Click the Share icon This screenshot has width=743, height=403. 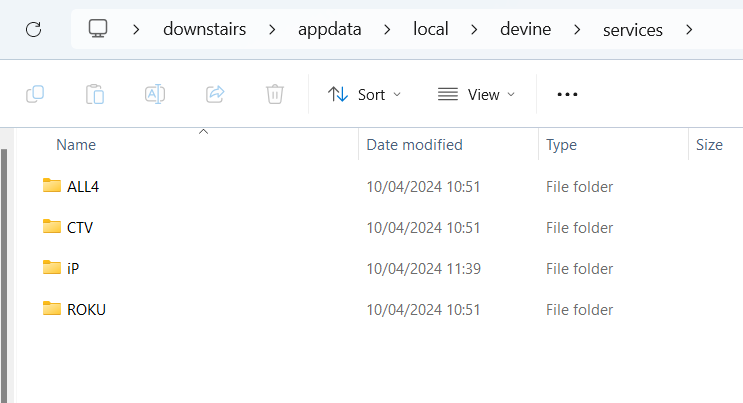tap(215, 94)
